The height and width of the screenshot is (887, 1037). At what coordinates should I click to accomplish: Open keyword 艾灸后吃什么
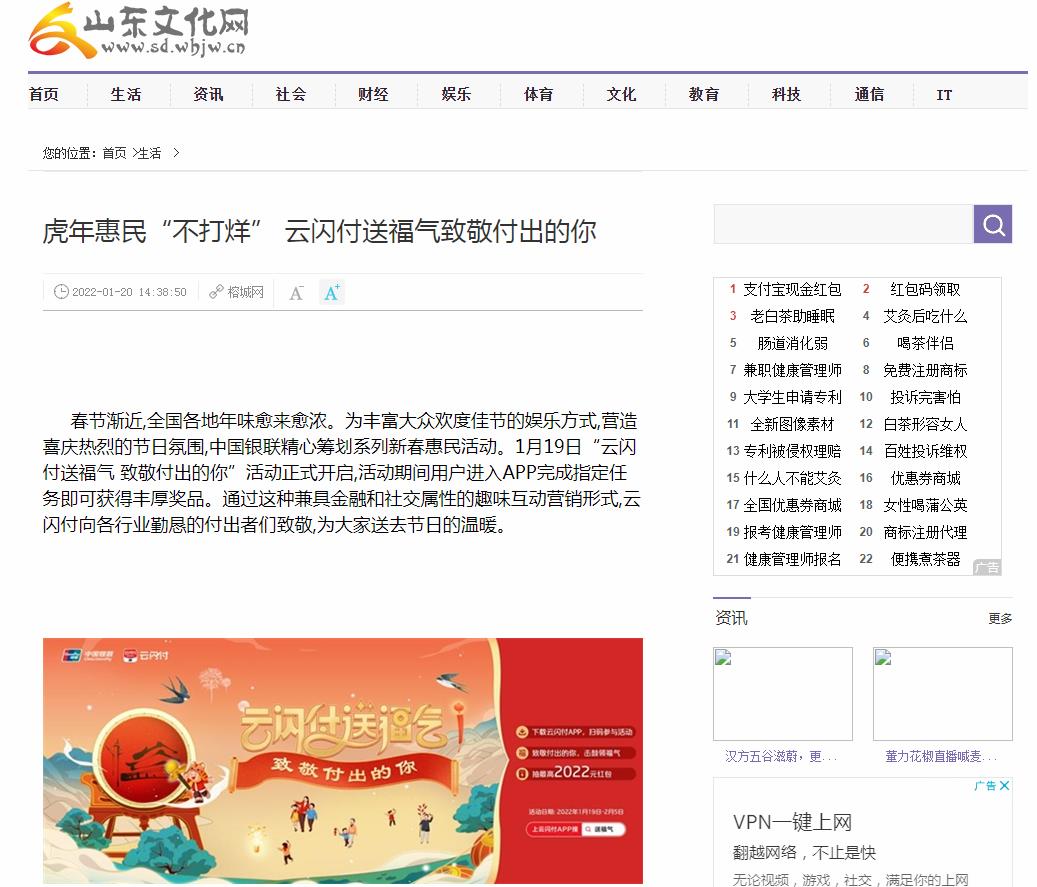tap(925, 317)
